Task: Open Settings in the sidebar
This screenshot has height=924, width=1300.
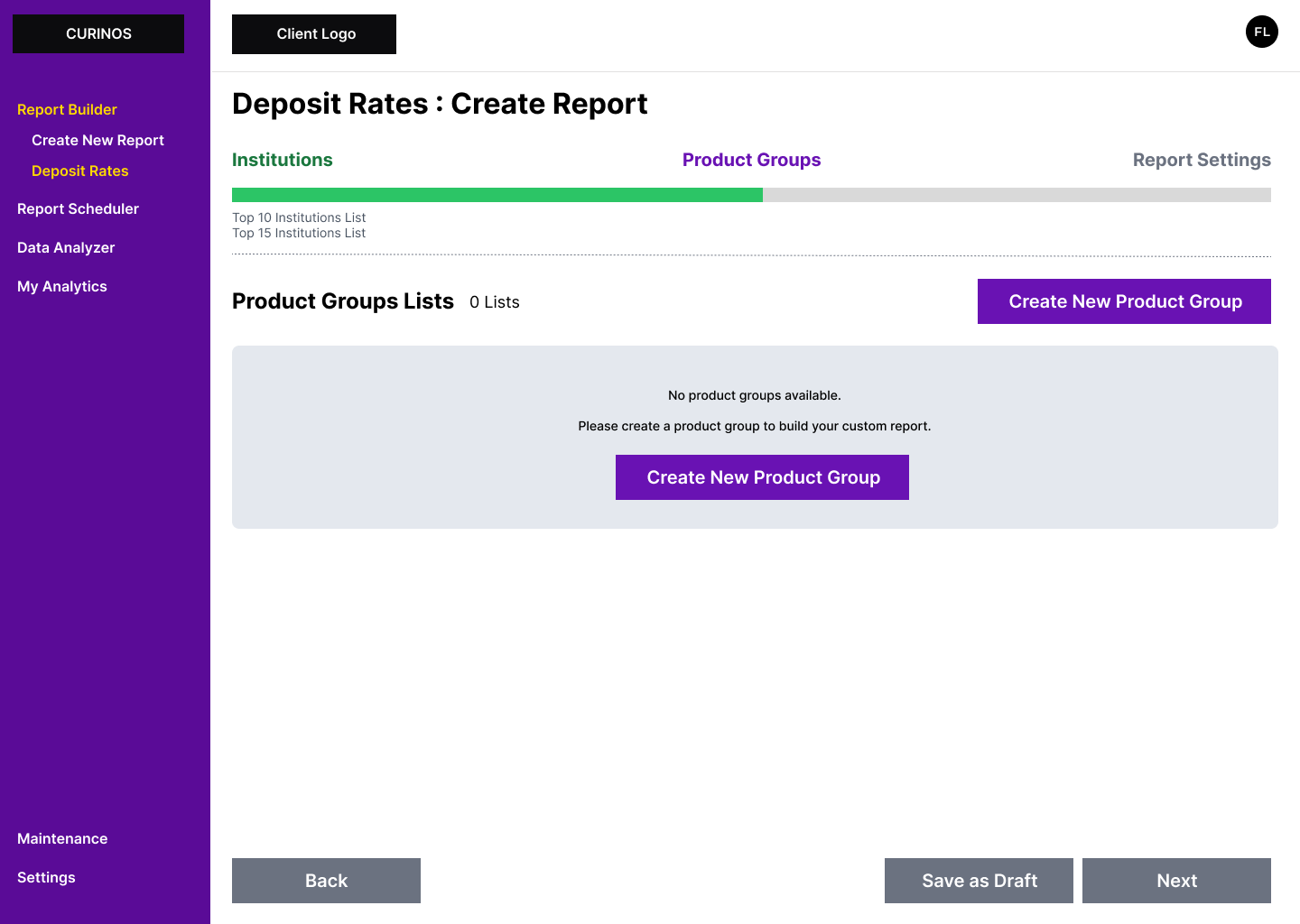Action: 46,877
